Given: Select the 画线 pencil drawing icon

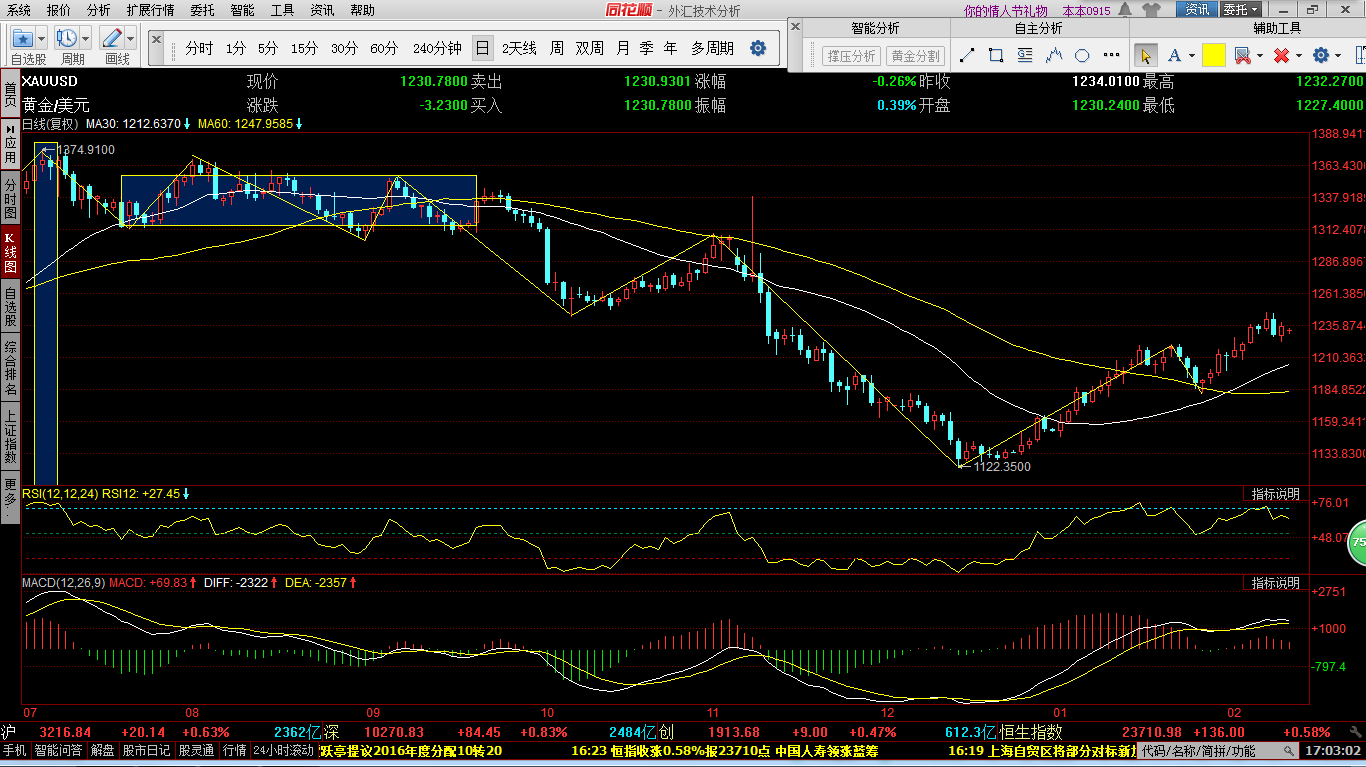Looking at the screenshot, I should 112,38.
